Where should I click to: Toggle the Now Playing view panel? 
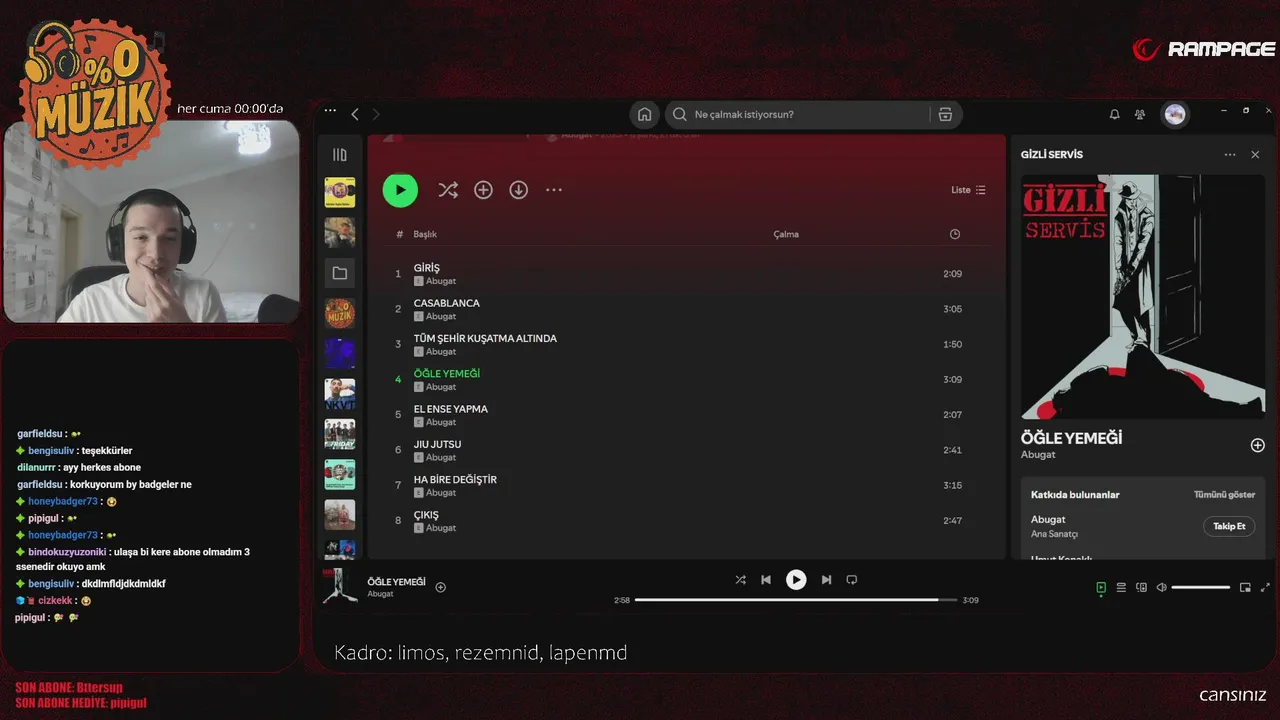pos(1101,588)
